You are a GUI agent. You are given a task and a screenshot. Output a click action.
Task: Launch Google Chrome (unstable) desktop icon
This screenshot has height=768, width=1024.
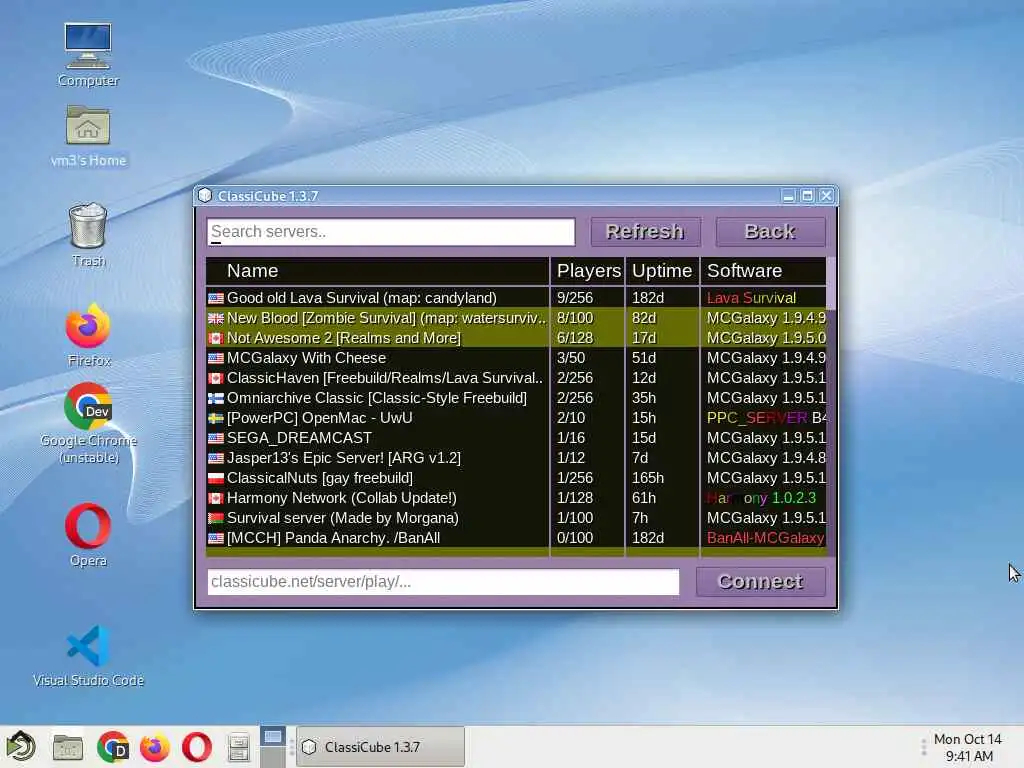coord(88,423)
